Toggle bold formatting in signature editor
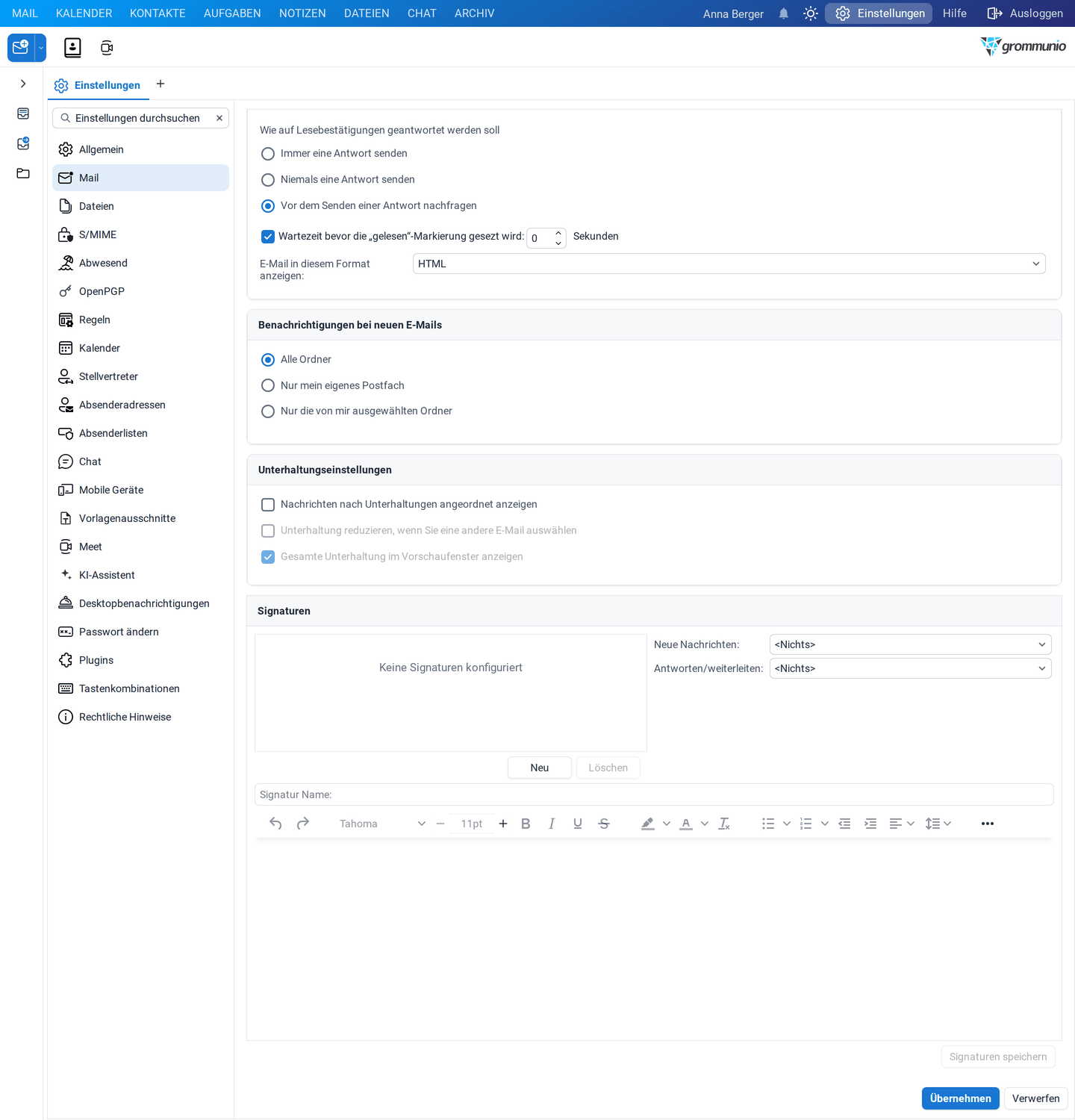The width and height of the screenshot is (1075, 1120). point(526,824)
